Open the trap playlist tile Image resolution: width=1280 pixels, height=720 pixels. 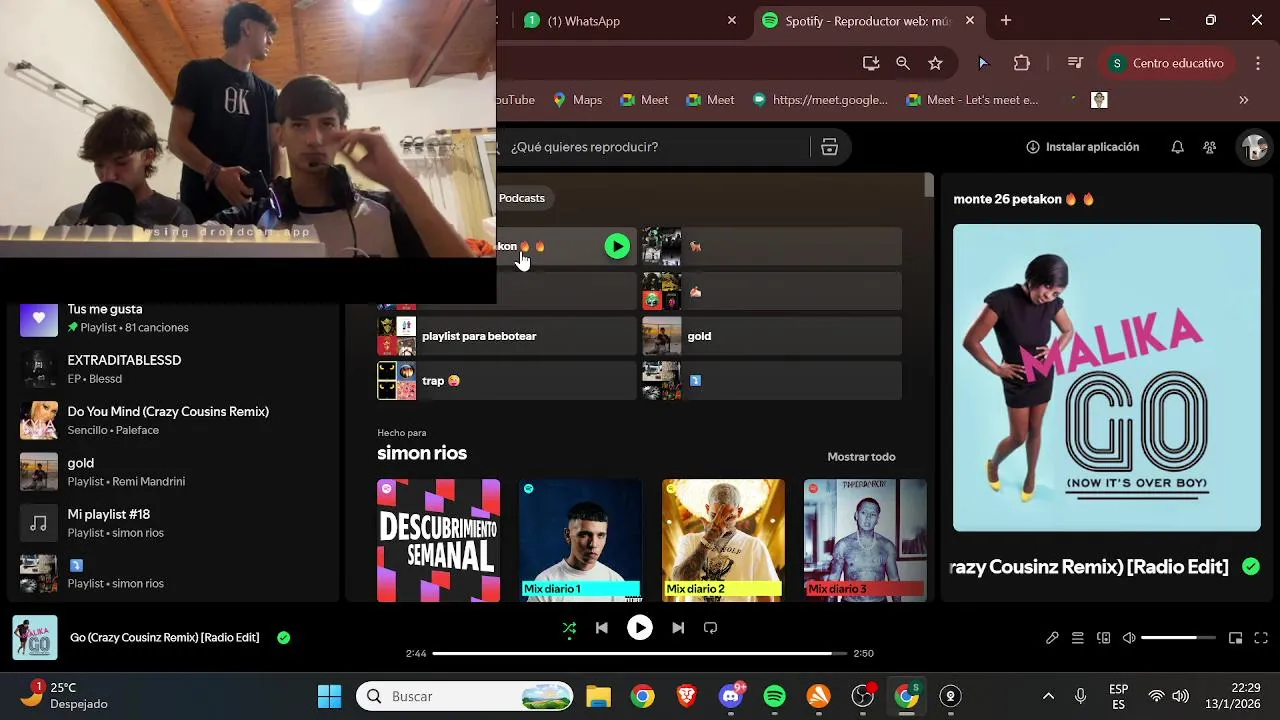[x=506, y=380]
